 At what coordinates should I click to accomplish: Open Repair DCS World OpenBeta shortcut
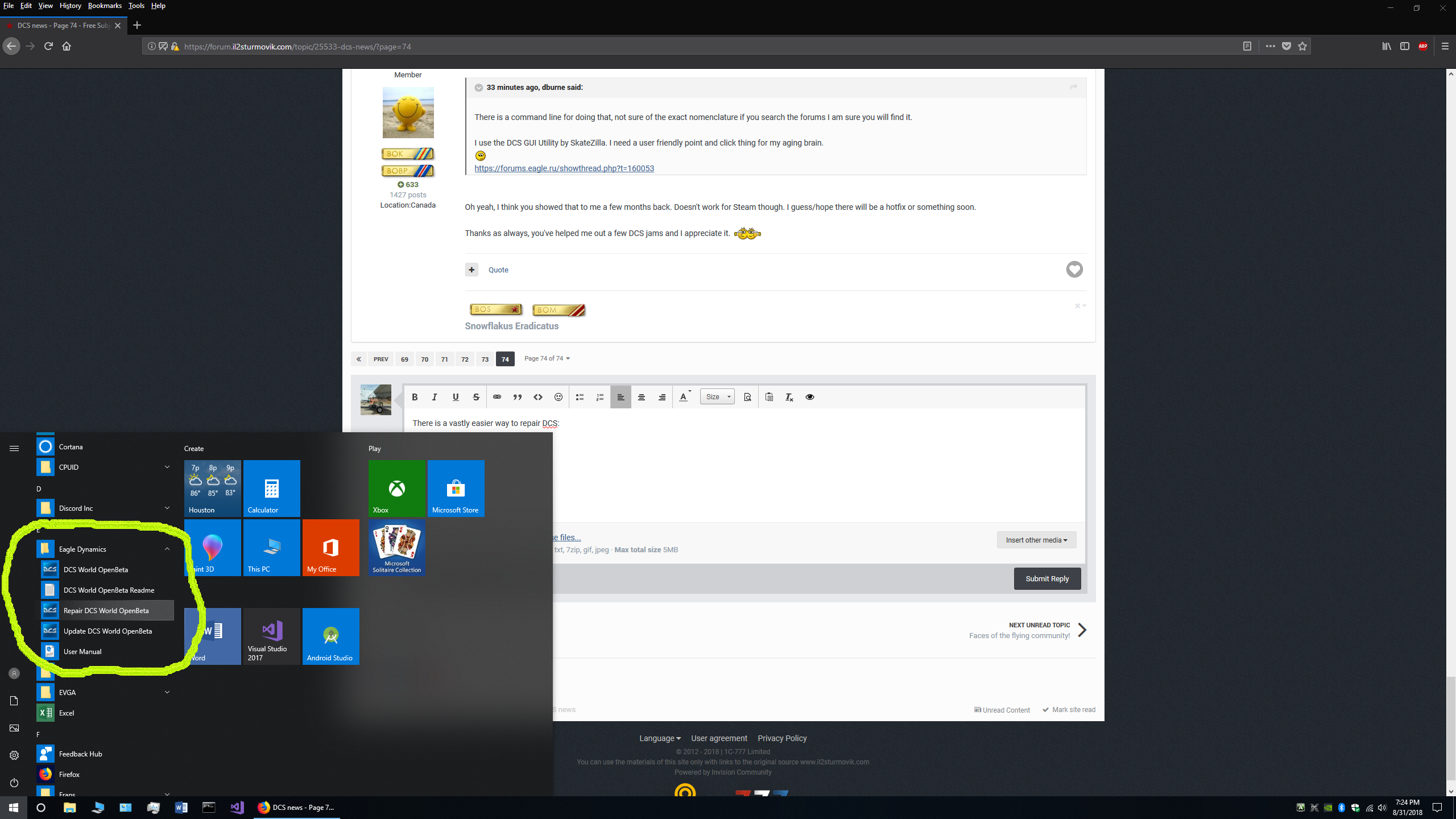point(106,610)
